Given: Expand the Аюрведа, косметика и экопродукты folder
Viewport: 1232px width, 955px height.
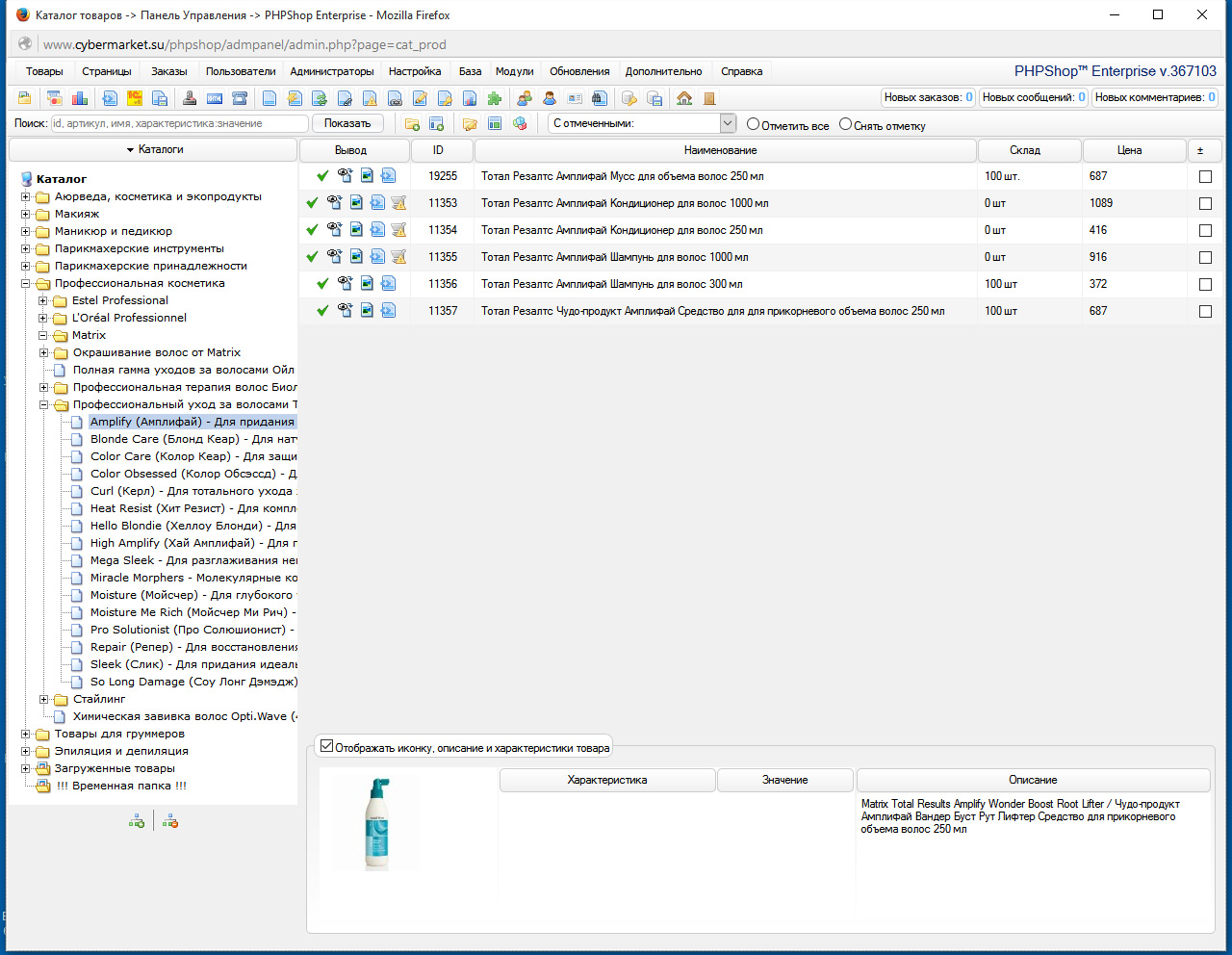Looking at the screenshot, I should 26,197.
